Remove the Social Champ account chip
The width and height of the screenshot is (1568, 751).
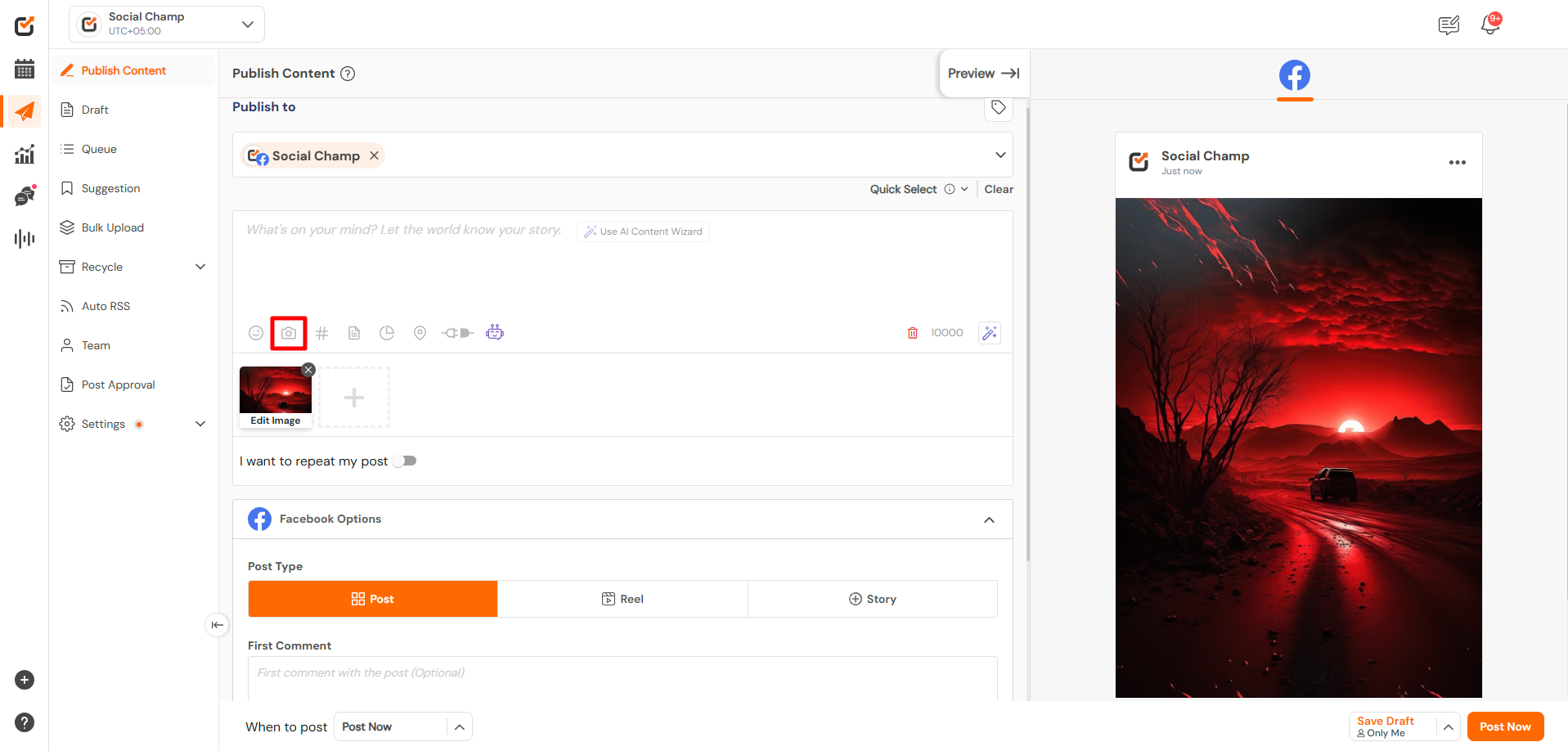(x=374, y=155)
